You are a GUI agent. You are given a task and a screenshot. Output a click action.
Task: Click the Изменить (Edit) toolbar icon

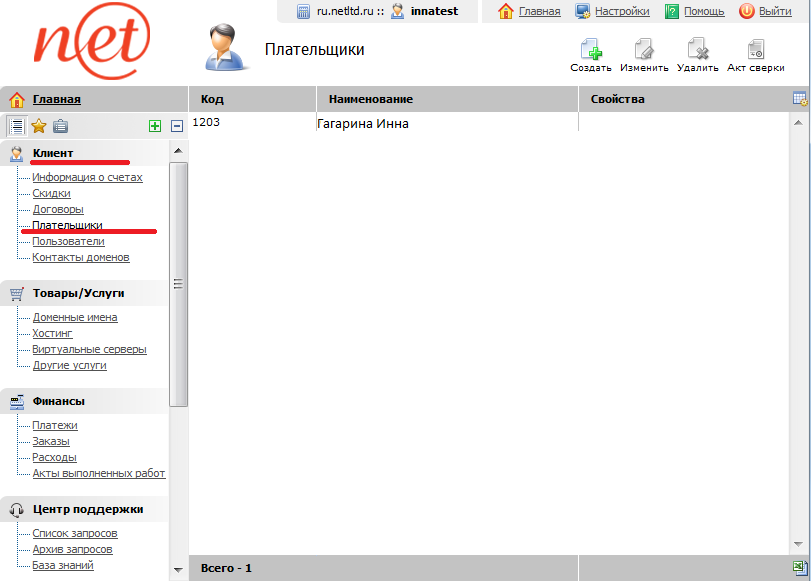pos(644,50)
